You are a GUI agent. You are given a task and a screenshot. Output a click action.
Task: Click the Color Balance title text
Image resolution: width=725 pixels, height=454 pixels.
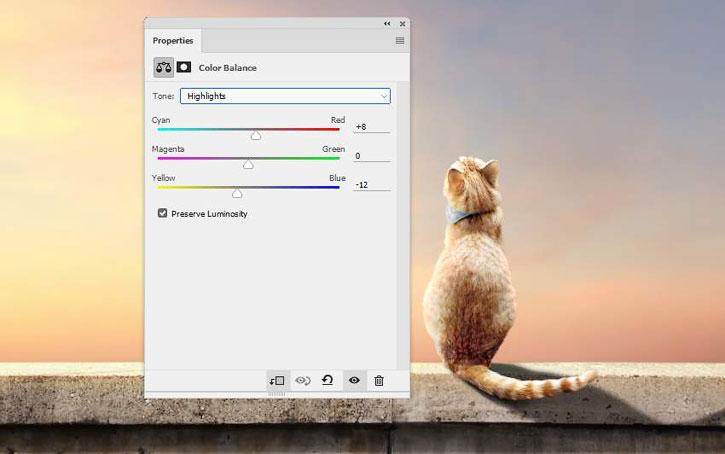pos(227,68)
